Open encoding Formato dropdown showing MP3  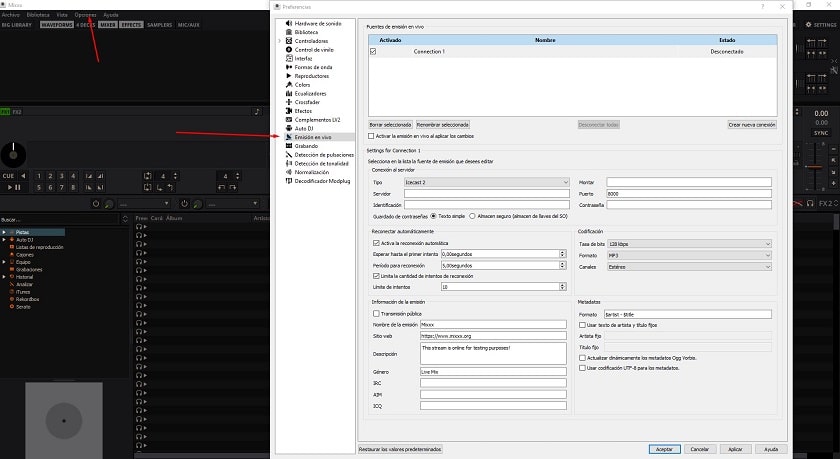point(689,255)
